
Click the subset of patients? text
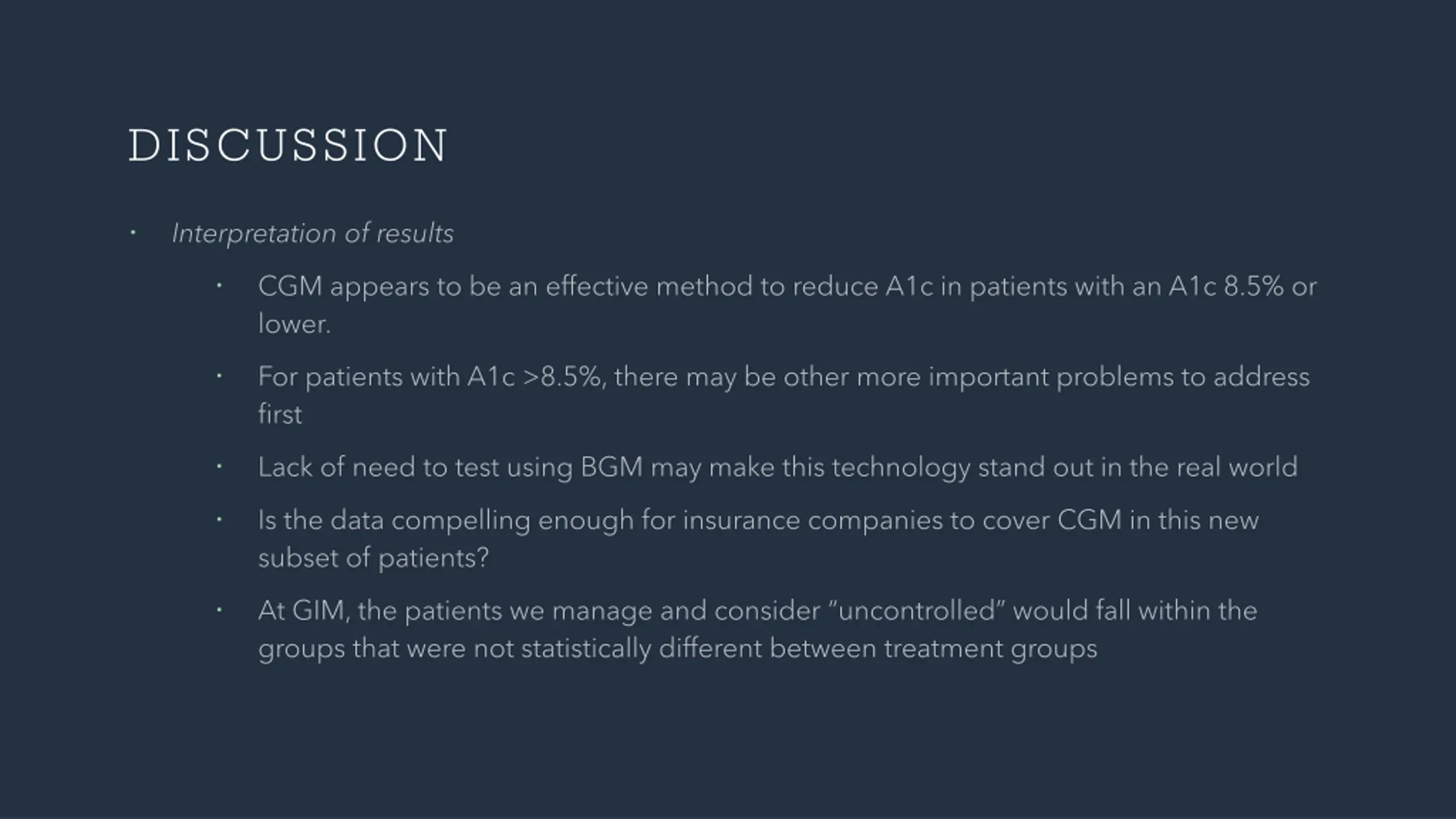[373, 558]
